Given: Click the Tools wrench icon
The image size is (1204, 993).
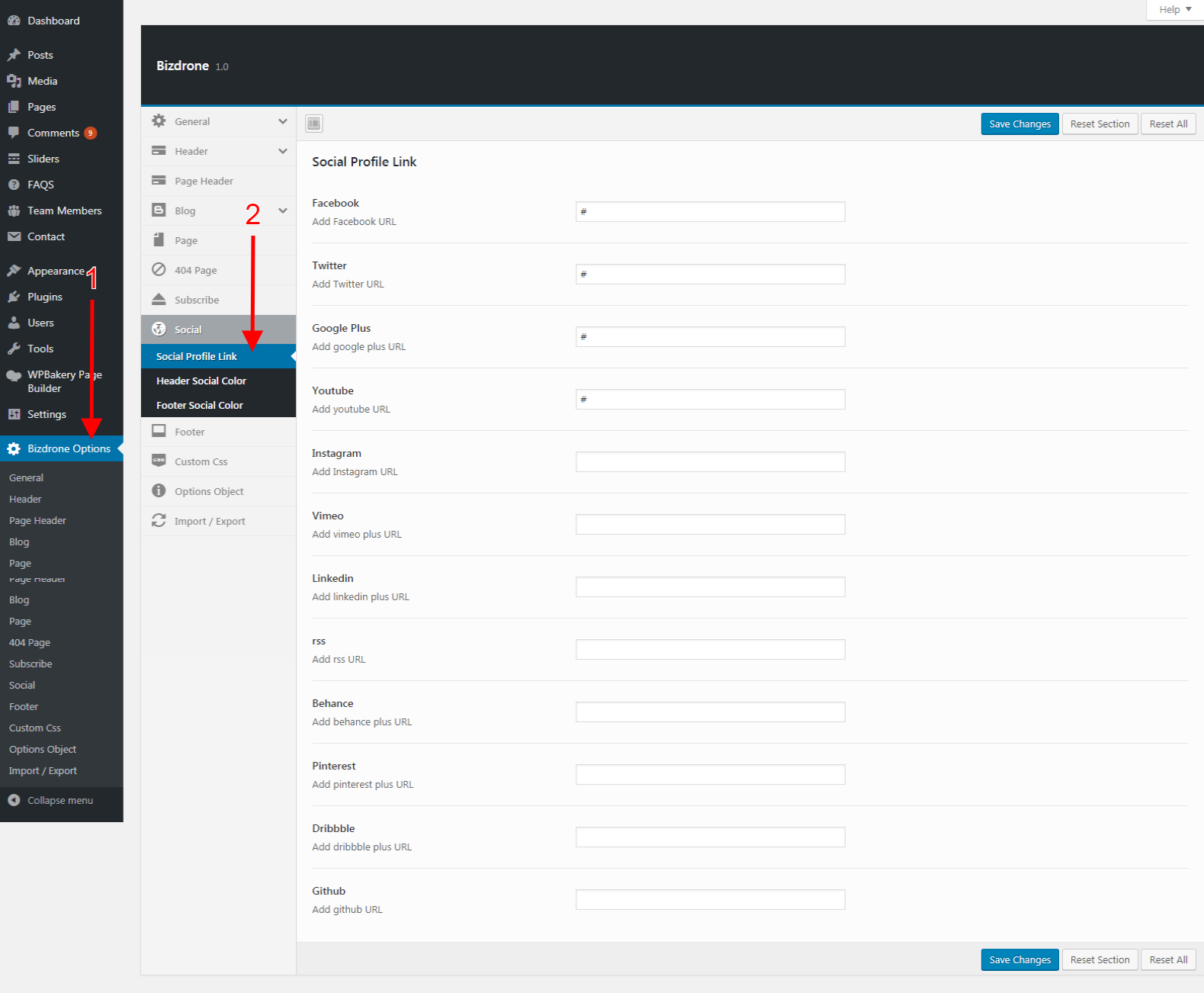Looking at the screenshot, I should pos(14,349).
